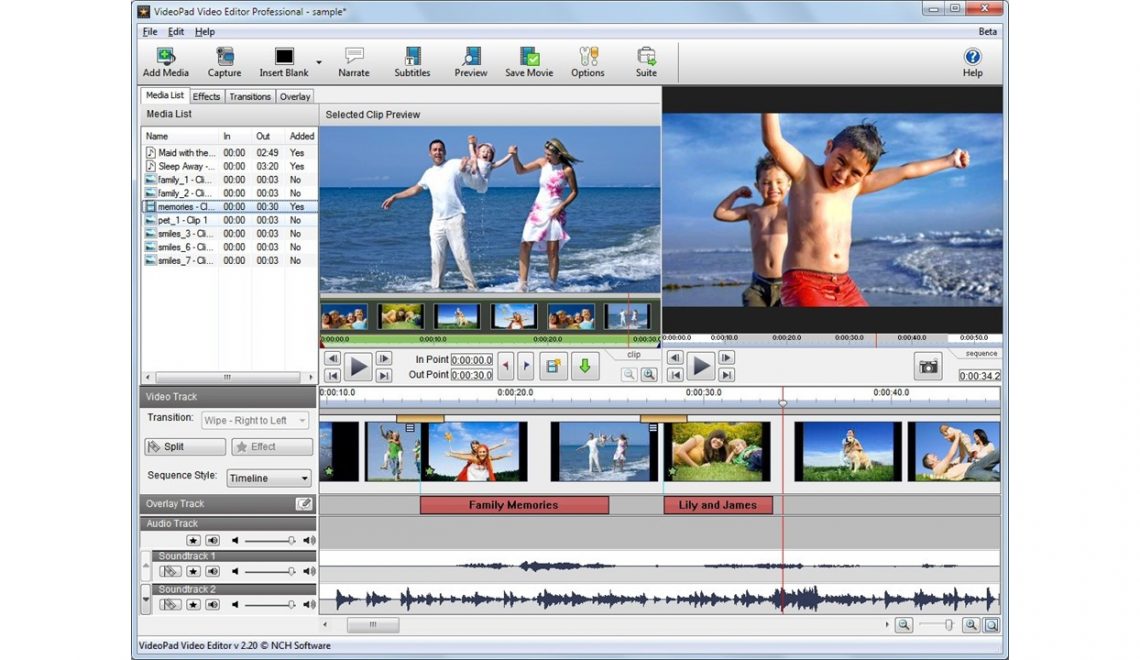Click the green down arrow to add clip to sequence
1140x660 pixels.
(x=584, y=366)
